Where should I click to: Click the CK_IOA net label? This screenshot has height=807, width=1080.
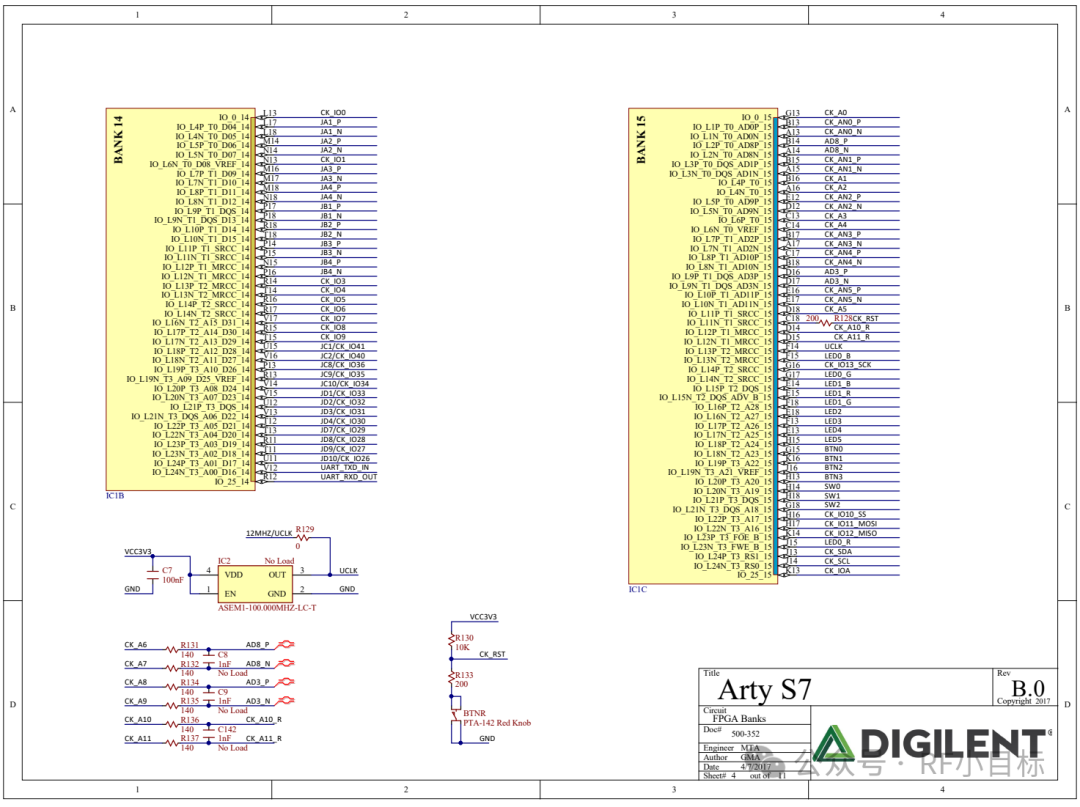click(x=837, y=570)
